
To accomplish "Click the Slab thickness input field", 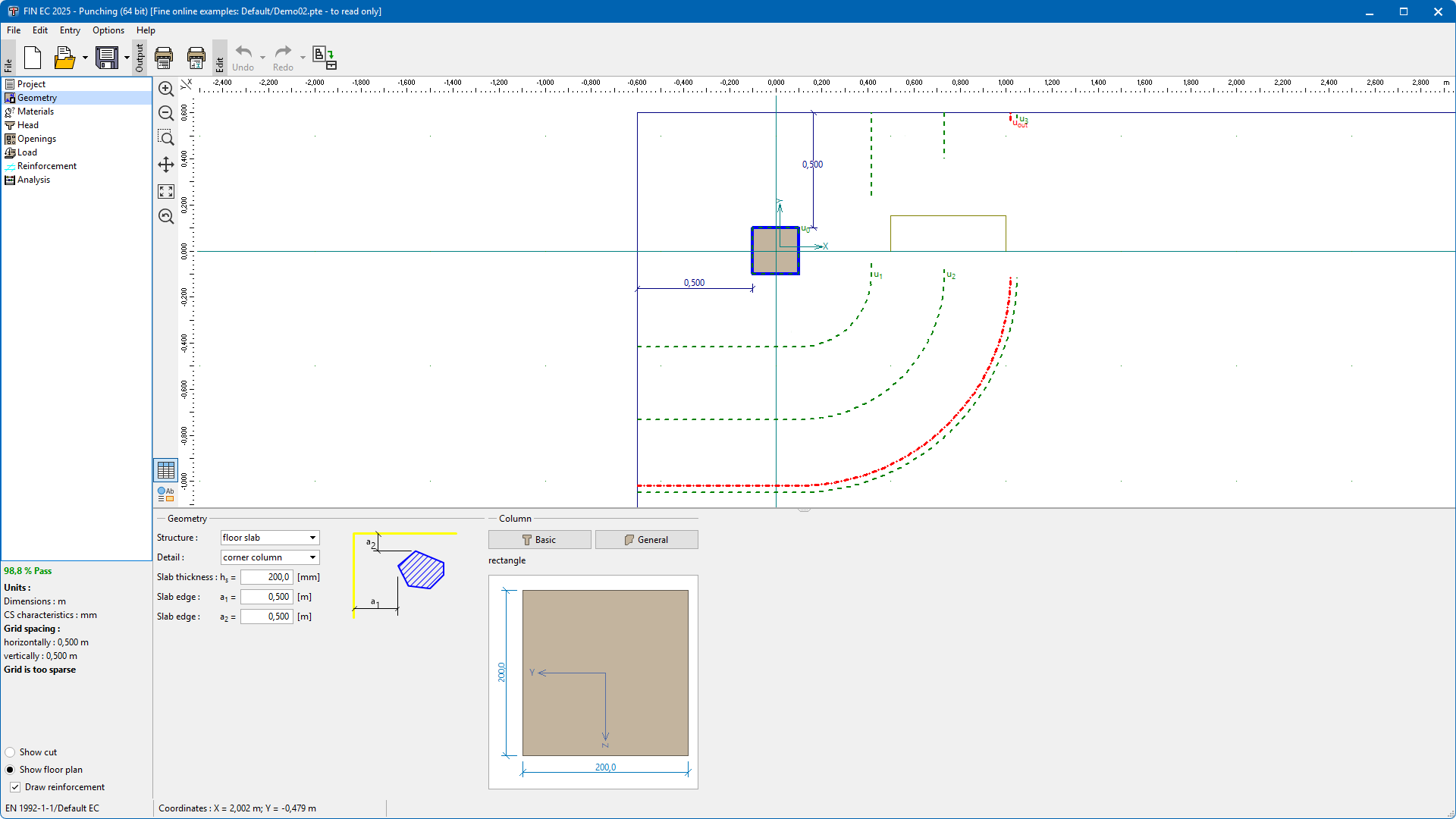I will pos(267,577).
